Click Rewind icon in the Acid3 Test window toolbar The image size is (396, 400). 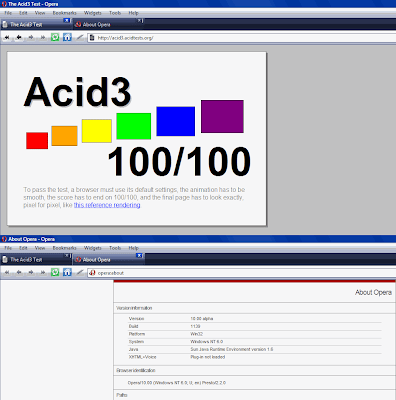coord(7,38)
